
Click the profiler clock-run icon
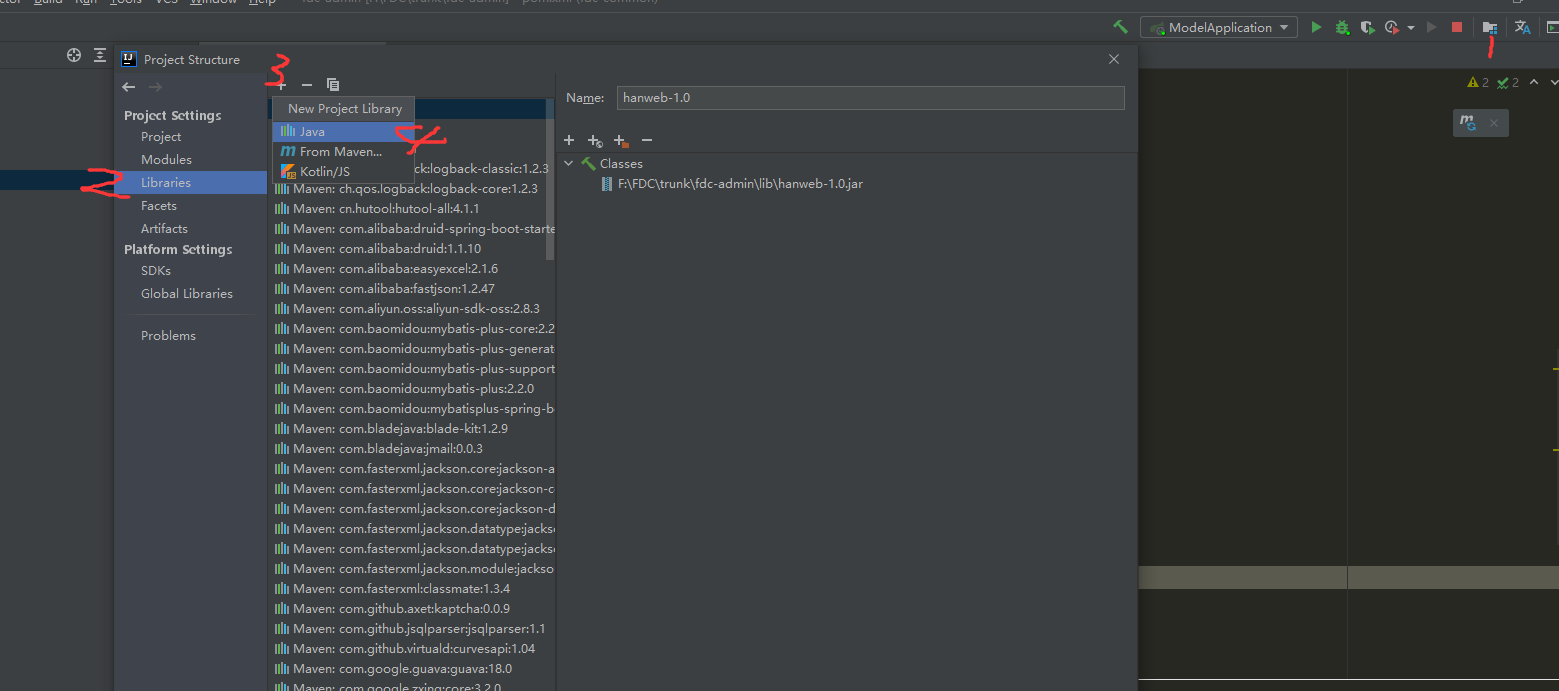(x=1392, y=27)
